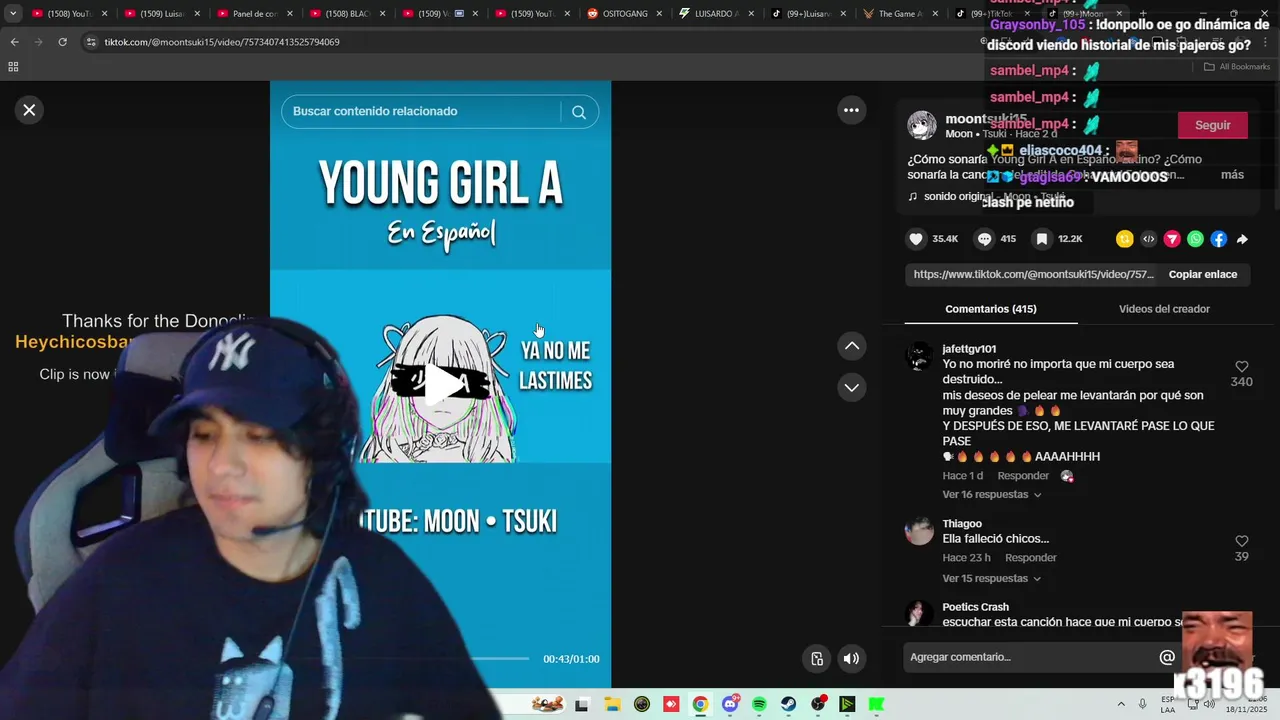Open Poetics Crash profile name
This screenshot has height=720, width=1280.
975,607
